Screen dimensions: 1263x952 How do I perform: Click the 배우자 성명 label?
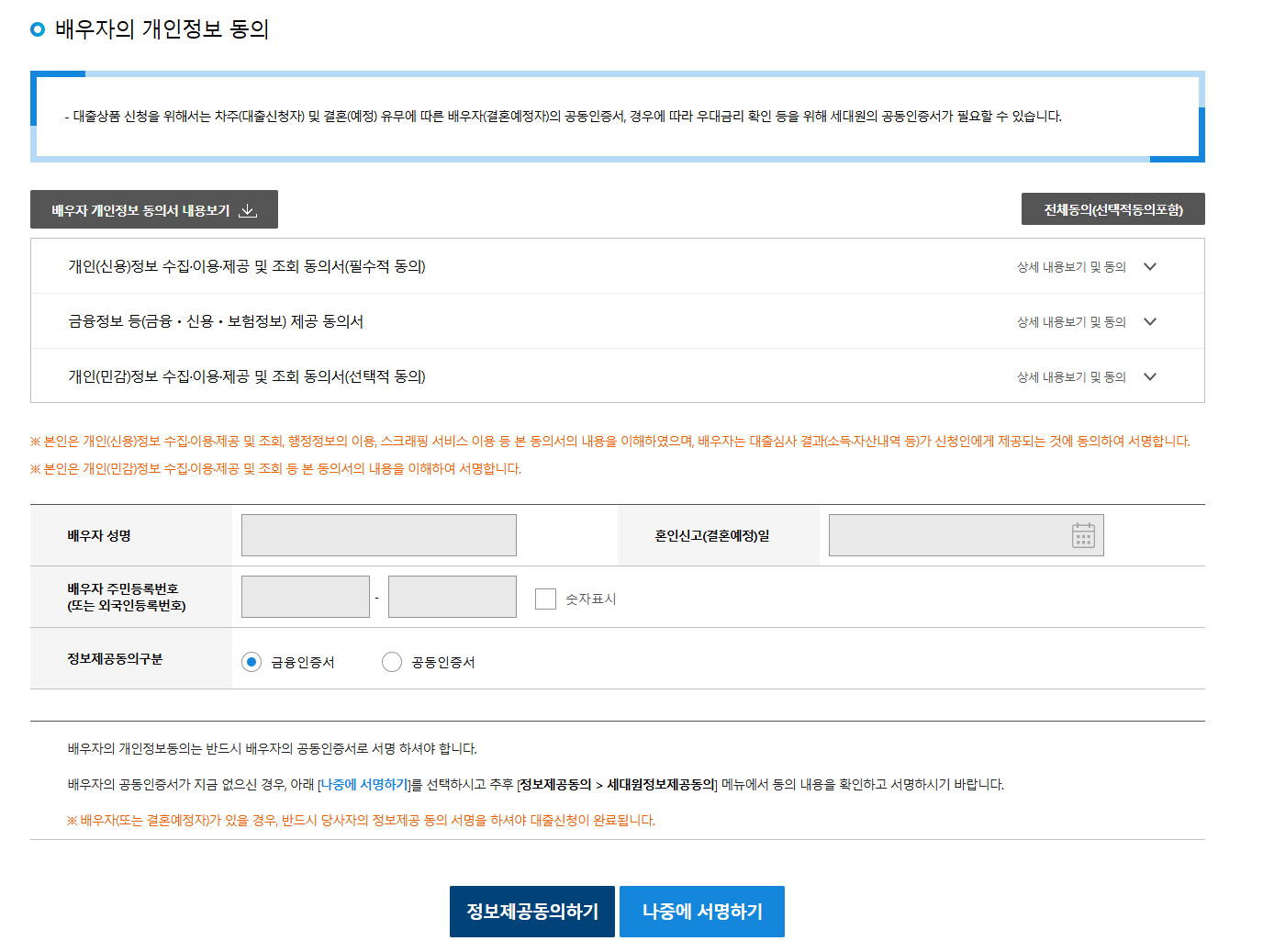coord(99,535)
